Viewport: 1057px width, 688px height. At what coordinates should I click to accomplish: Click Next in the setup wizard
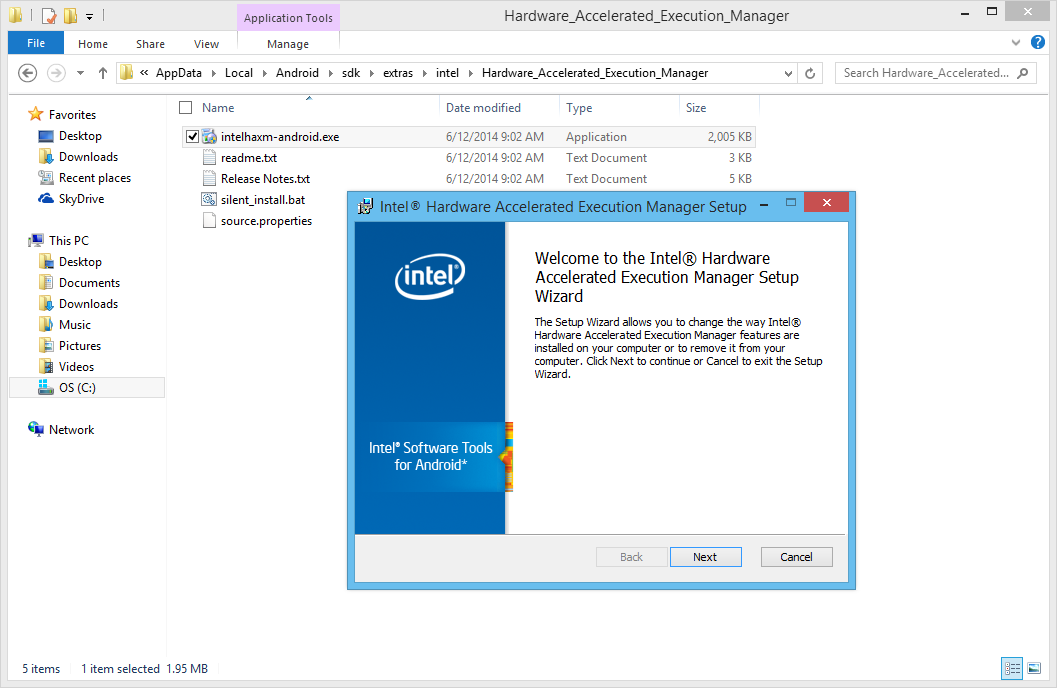(705, 557)
